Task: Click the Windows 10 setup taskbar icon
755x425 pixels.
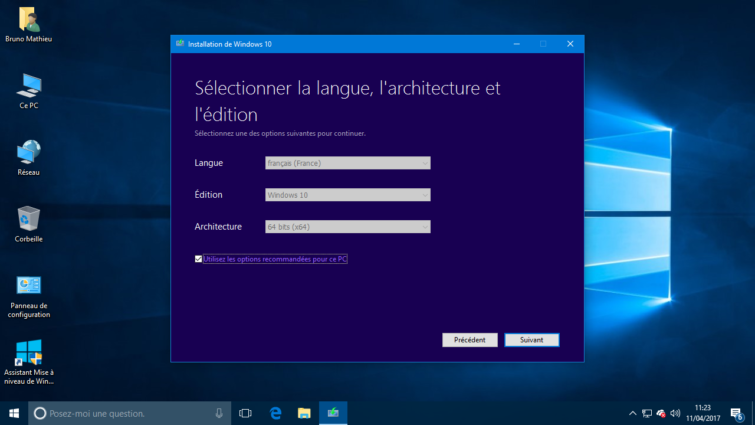Action: click(333, 413)
